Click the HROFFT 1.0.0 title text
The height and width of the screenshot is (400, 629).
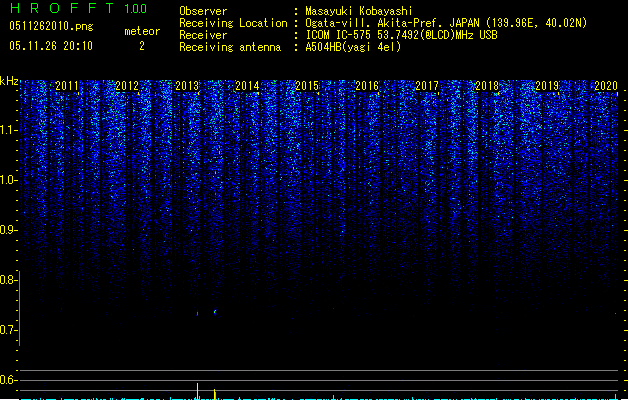tap(78, 8)
